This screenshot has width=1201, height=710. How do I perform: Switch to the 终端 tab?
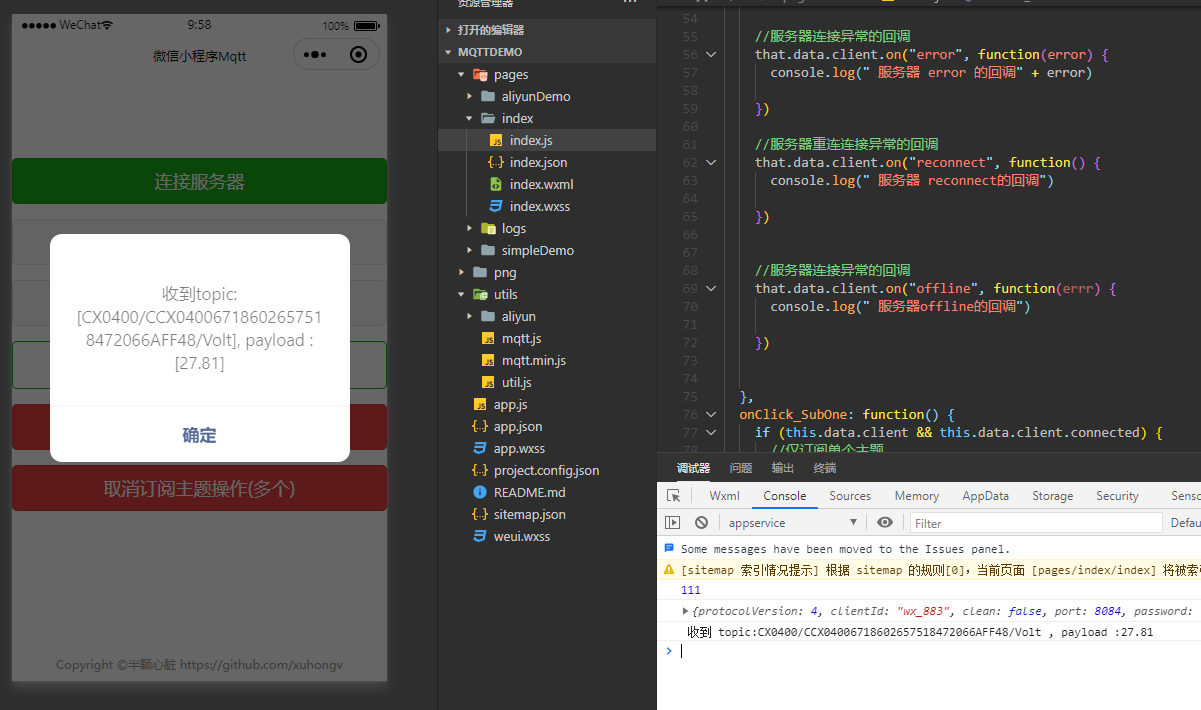[x=825, y=468]
